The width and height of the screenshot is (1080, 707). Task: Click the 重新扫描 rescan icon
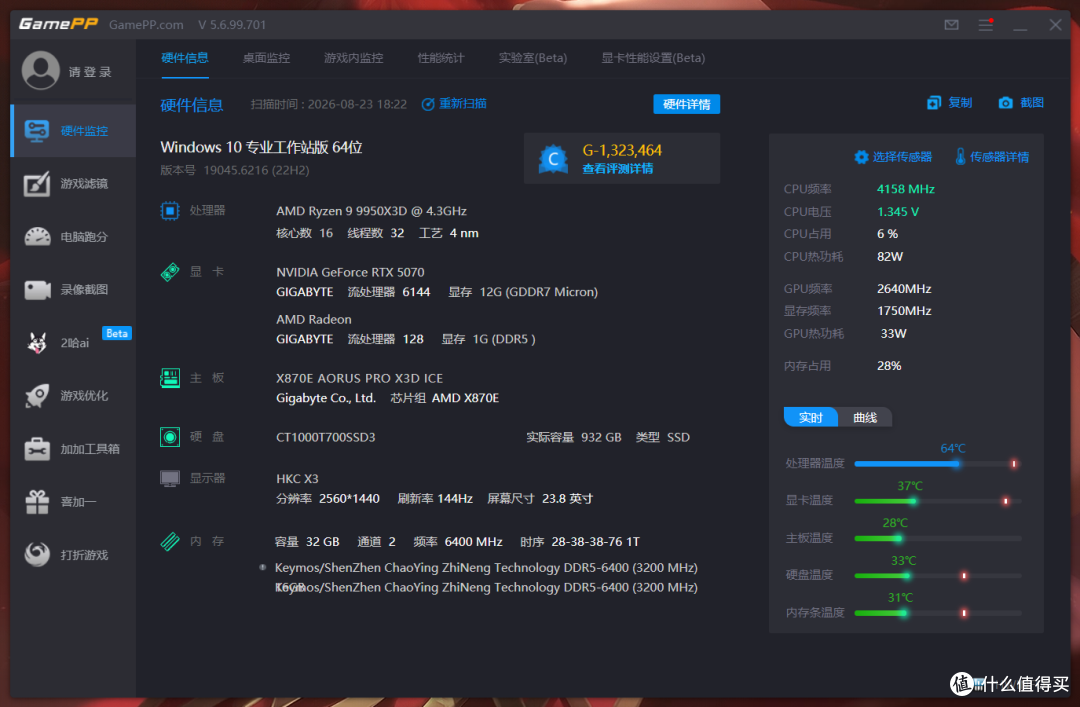pos(428,104)
